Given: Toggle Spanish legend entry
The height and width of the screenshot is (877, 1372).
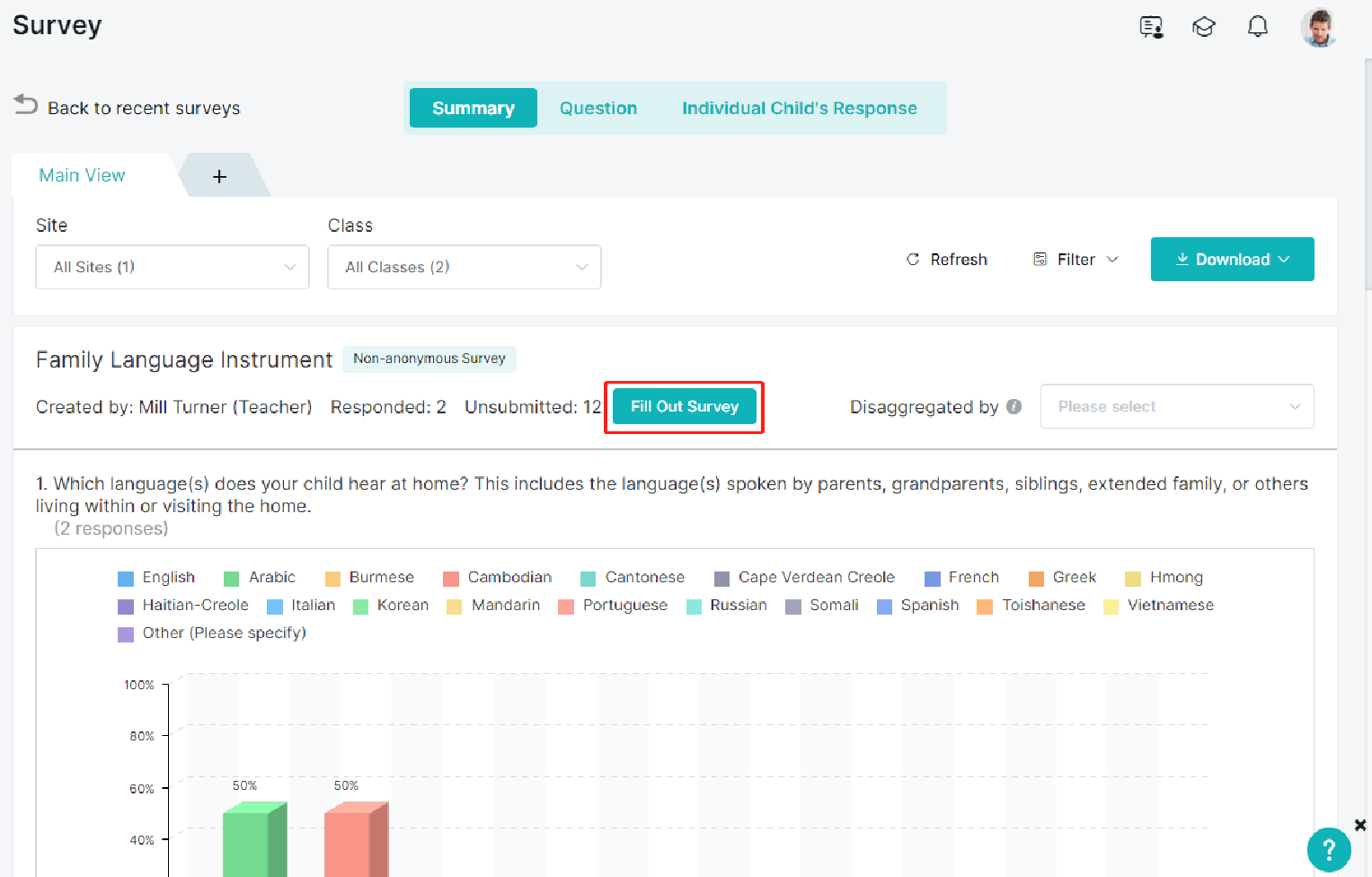Looking at the screenshot, I should click(x=918, y=605).
